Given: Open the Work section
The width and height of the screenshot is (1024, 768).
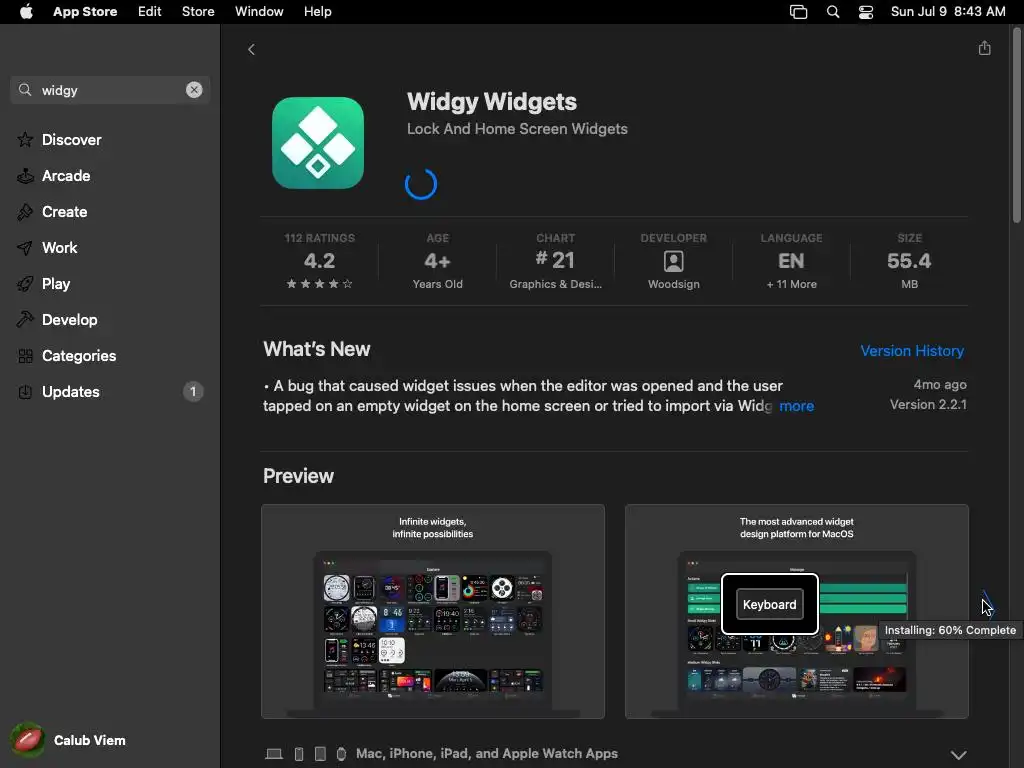Looking at the screenshot, I should point(110,248).
